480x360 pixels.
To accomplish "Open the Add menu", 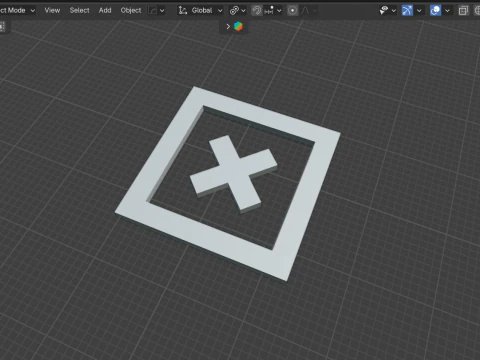I will [x=105, y=10].
